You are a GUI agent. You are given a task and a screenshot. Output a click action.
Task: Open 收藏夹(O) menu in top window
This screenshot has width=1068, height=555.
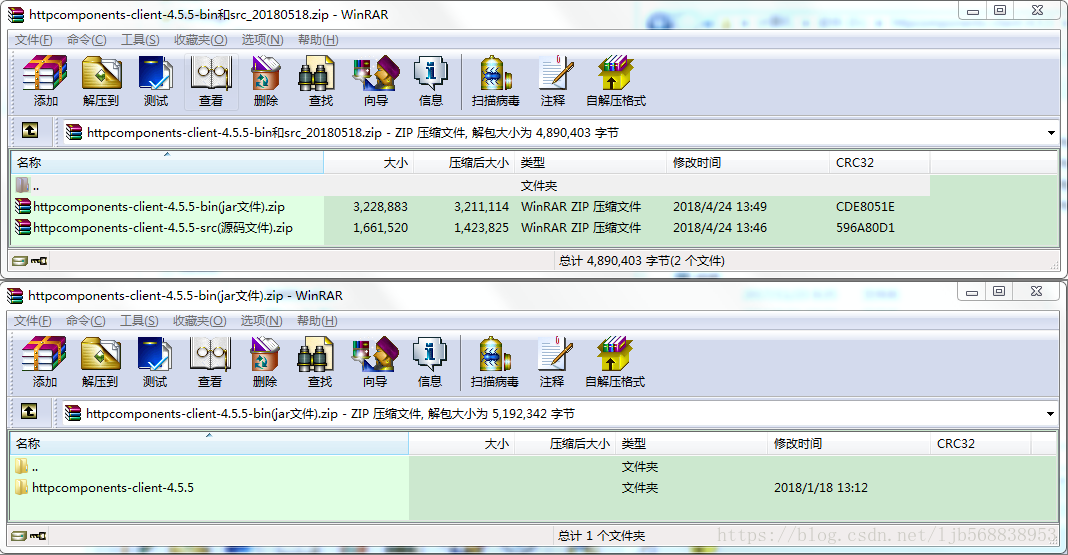(200, 39)
